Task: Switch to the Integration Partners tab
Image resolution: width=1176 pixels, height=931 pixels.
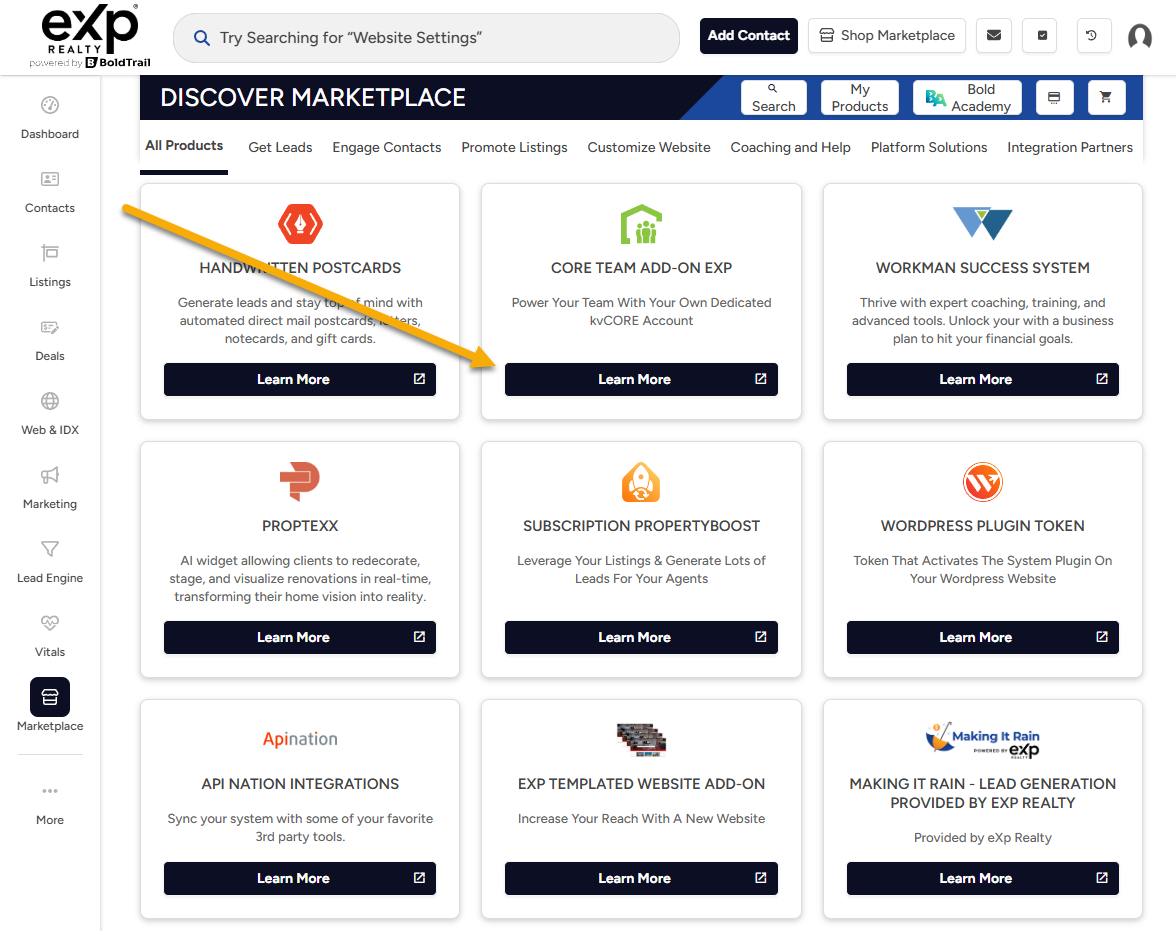Action: pos(1070,147)
